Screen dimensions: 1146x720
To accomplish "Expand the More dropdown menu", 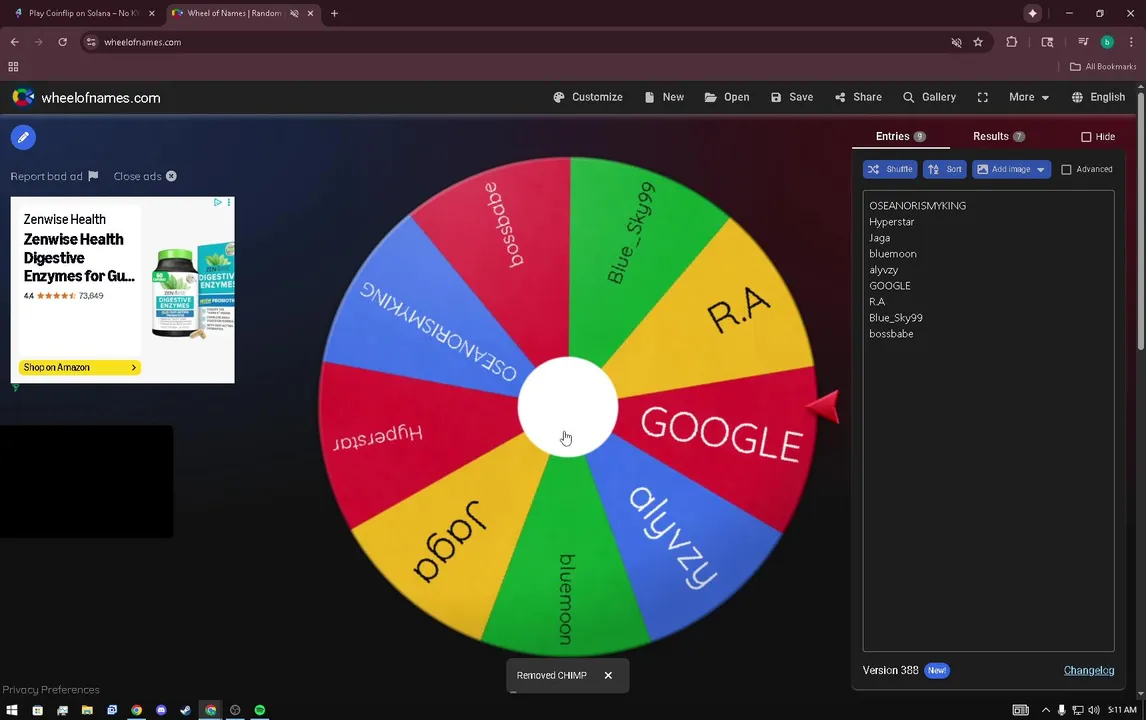I will (1028, 97).
